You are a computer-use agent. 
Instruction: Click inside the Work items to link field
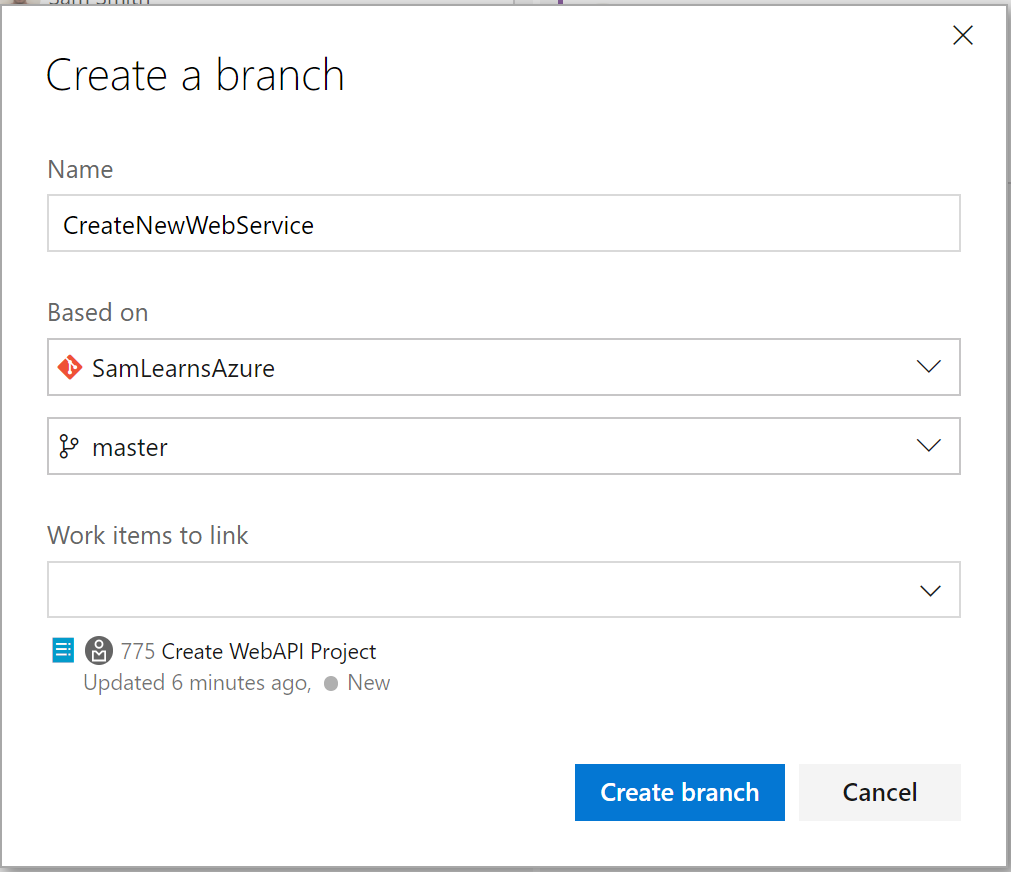click(x=480, y=590)
